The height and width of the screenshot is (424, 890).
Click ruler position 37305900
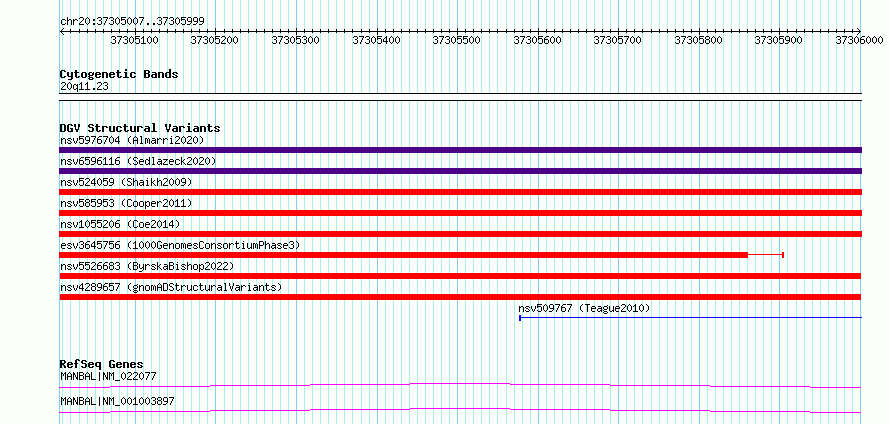[x=779, y=40]
